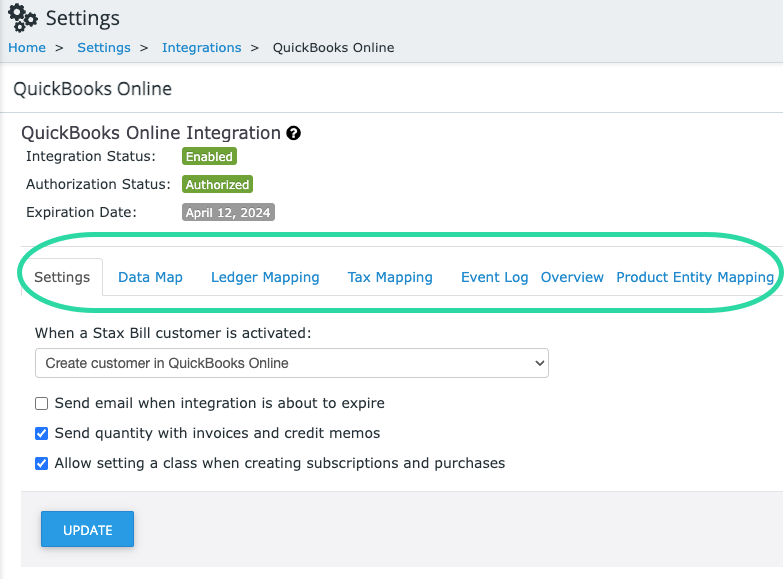The height and width of the screenshot is (579, 784).
Task: Switch to the Data Map tab
Action: [150, 277]
